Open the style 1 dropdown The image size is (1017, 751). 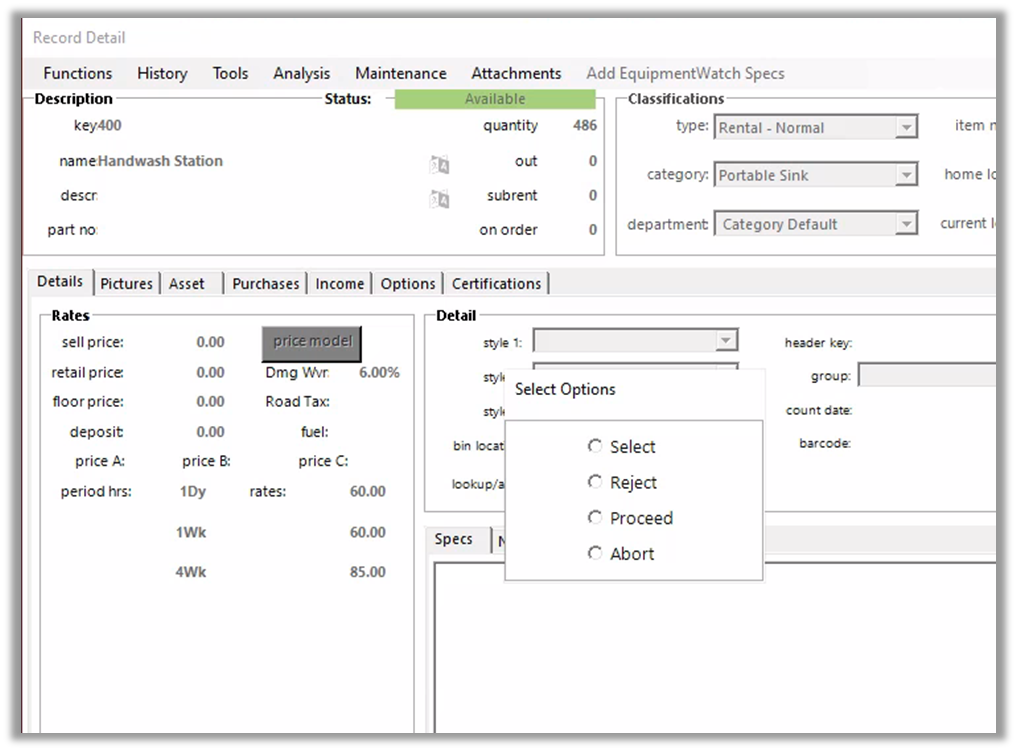point(726,342)
